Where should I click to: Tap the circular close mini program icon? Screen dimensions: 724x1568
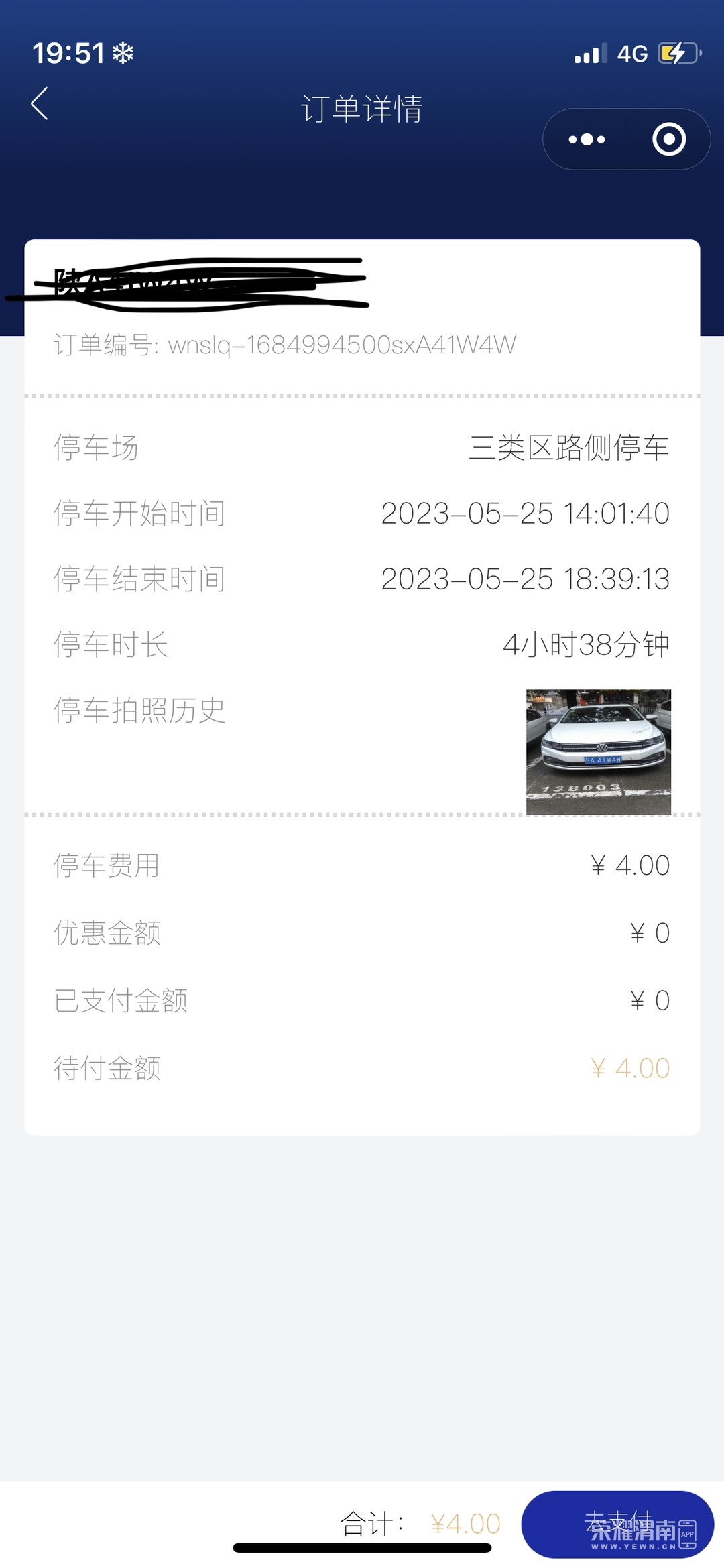tap(669, 139)
